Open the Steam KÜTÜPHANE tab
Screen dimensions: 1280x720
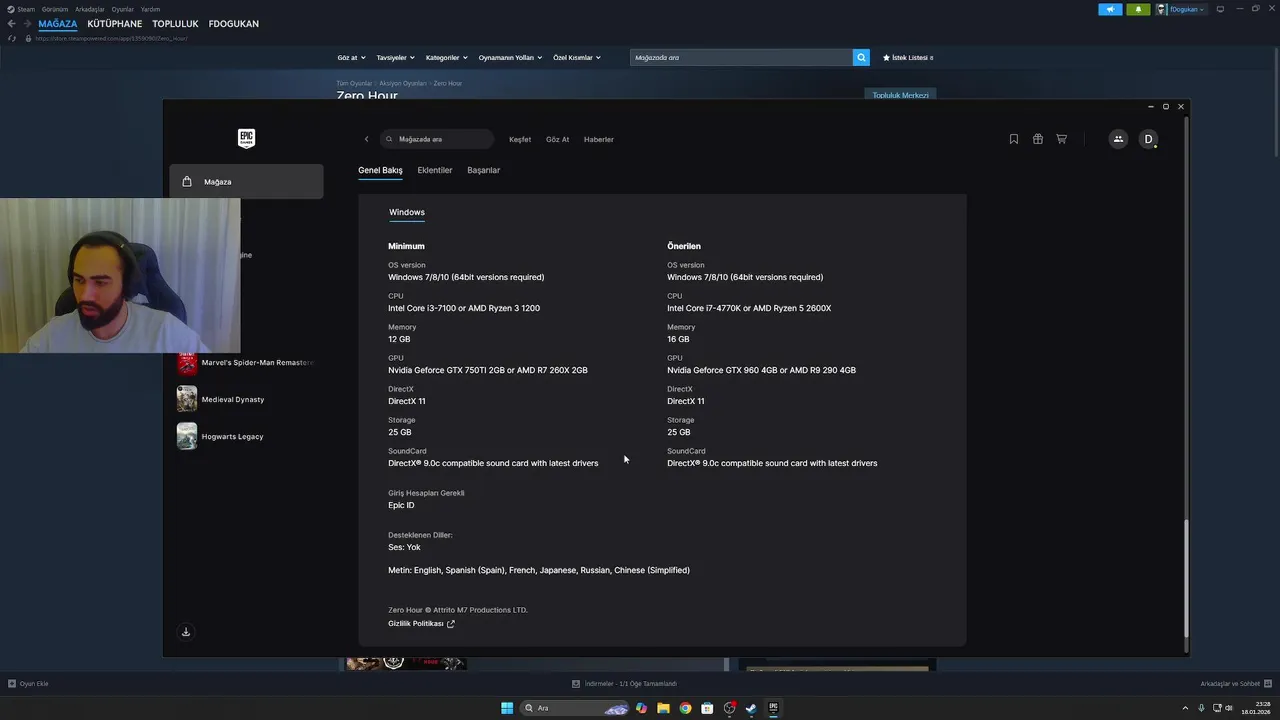(115, 24)
